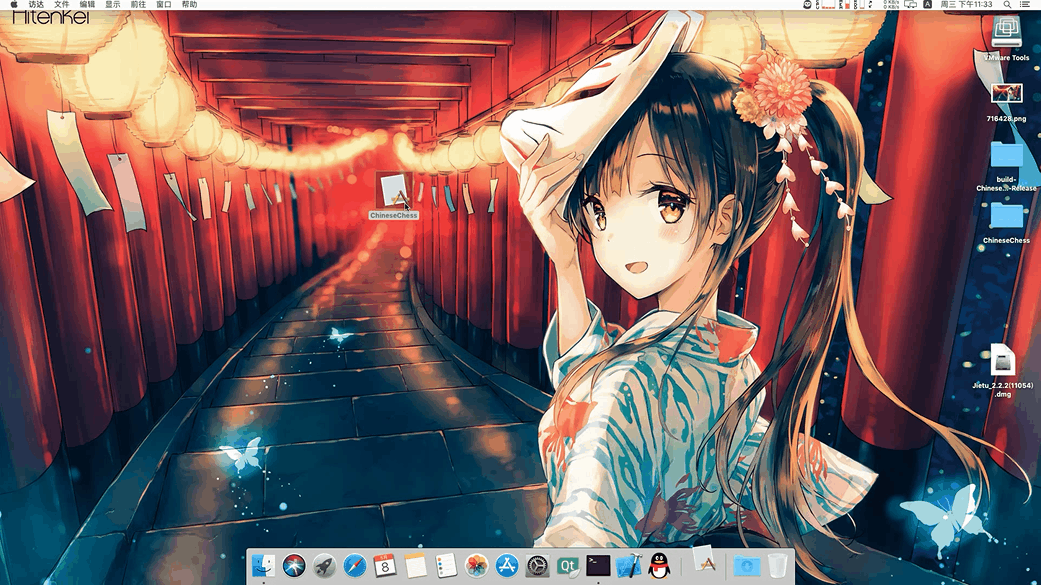Select 716428.png file on desktop

click(x=1006, y=102)
